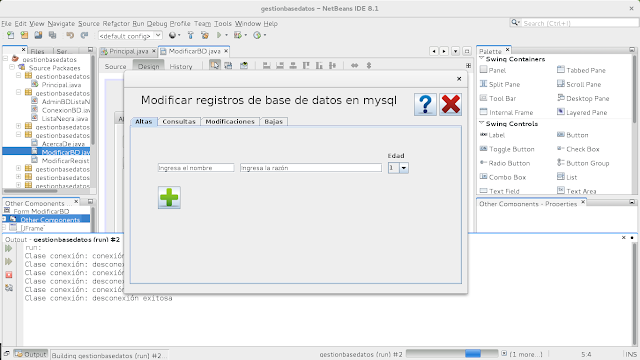Open Profile Project dropdown arrow
This screenshot has height=360, width=640.
coord(265,36)
